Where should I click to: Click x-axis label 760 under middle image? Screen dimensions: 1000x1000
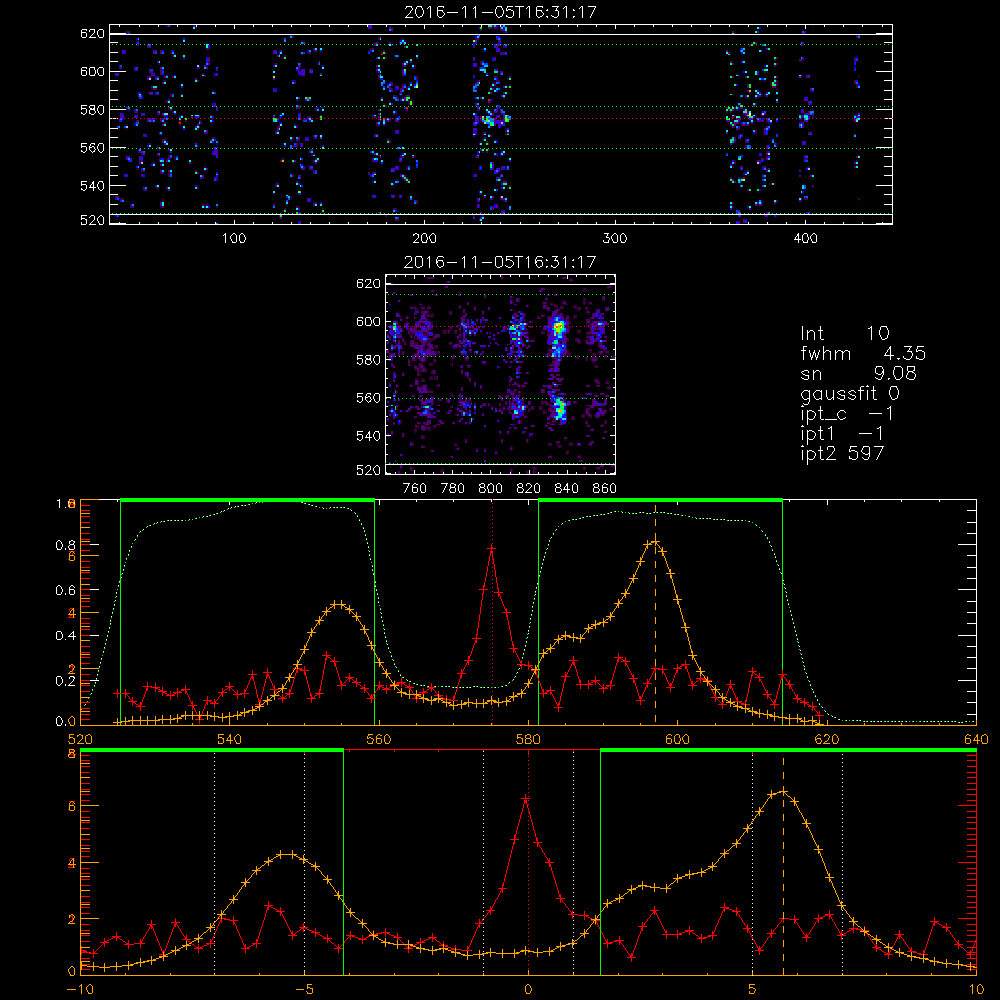(x=415, y=489)
